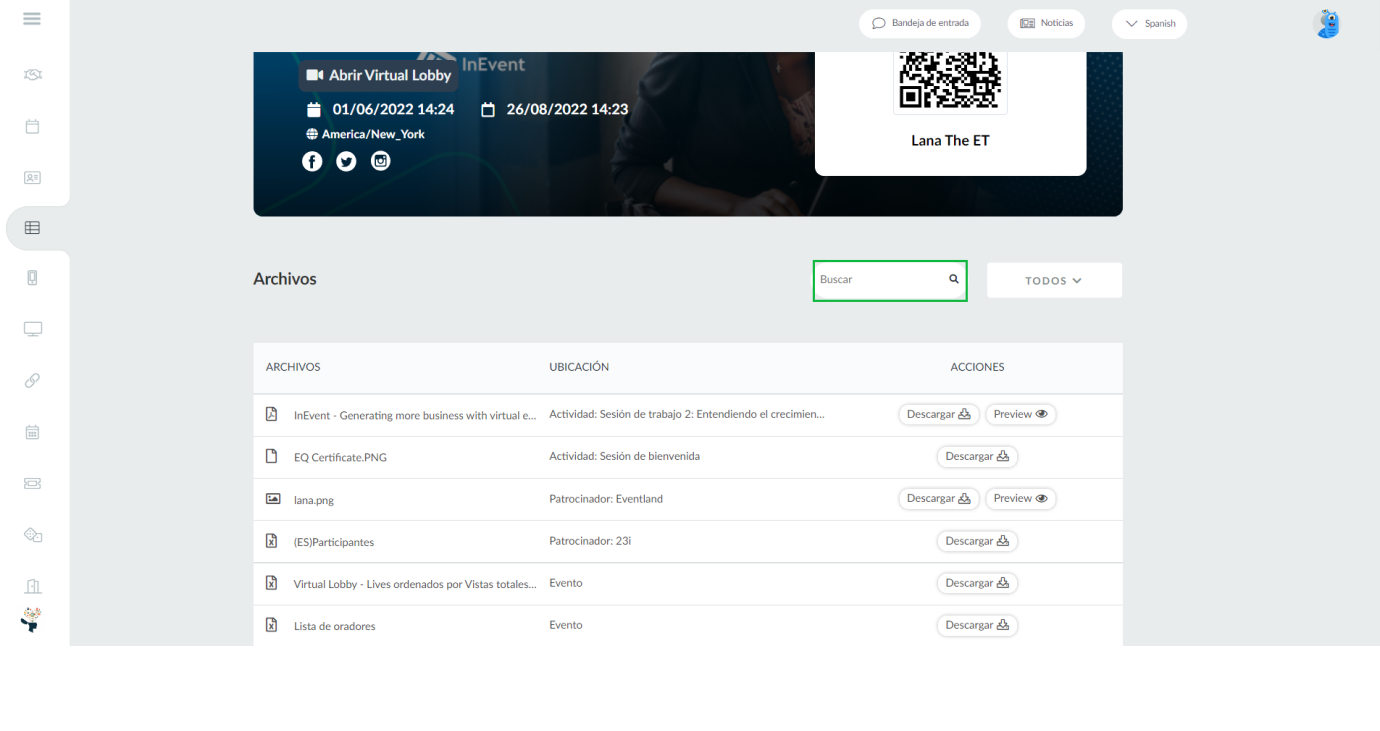Open the Twitter social link

(346, 161)
